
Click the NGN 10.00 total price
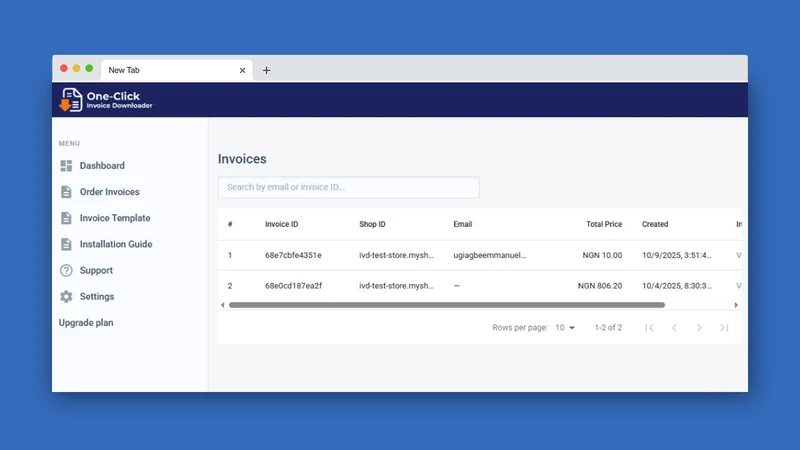coord(602,255)
